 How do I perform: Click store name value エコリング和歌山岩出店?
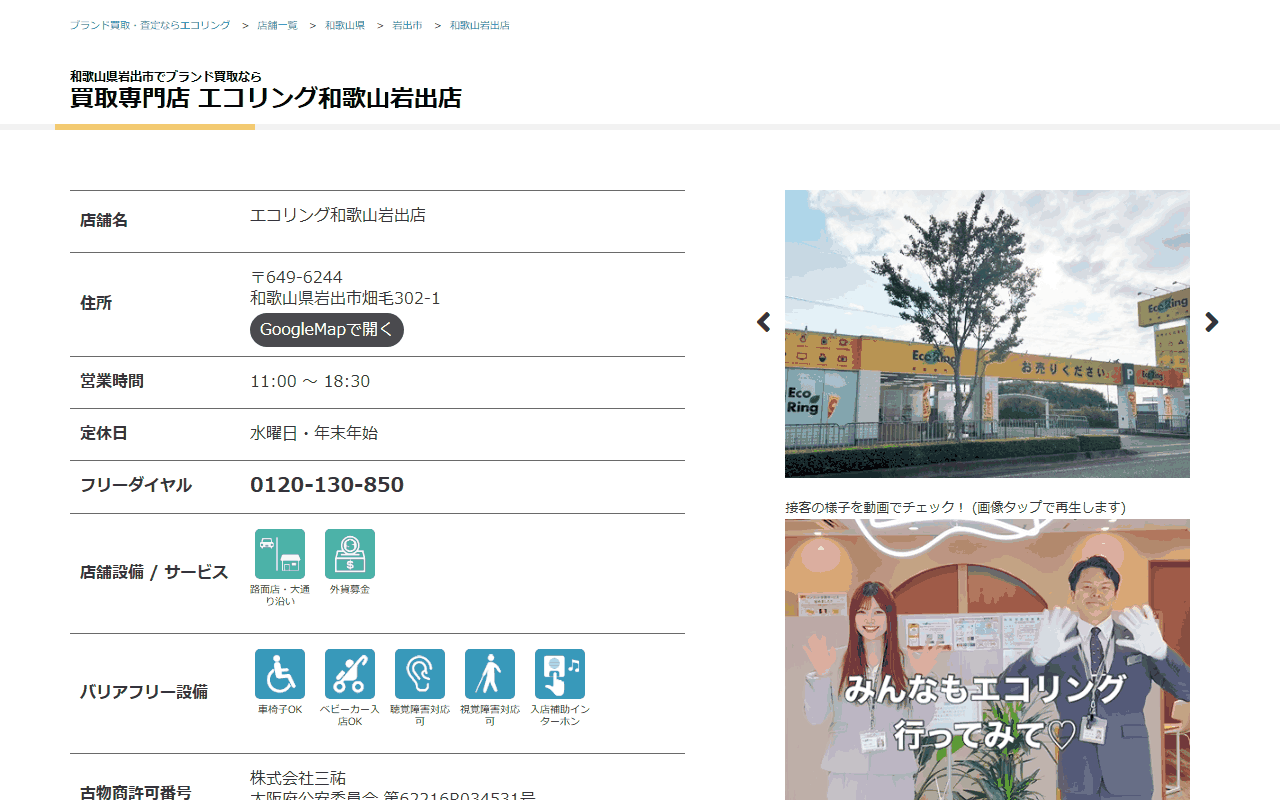click(x=338, y=215)
